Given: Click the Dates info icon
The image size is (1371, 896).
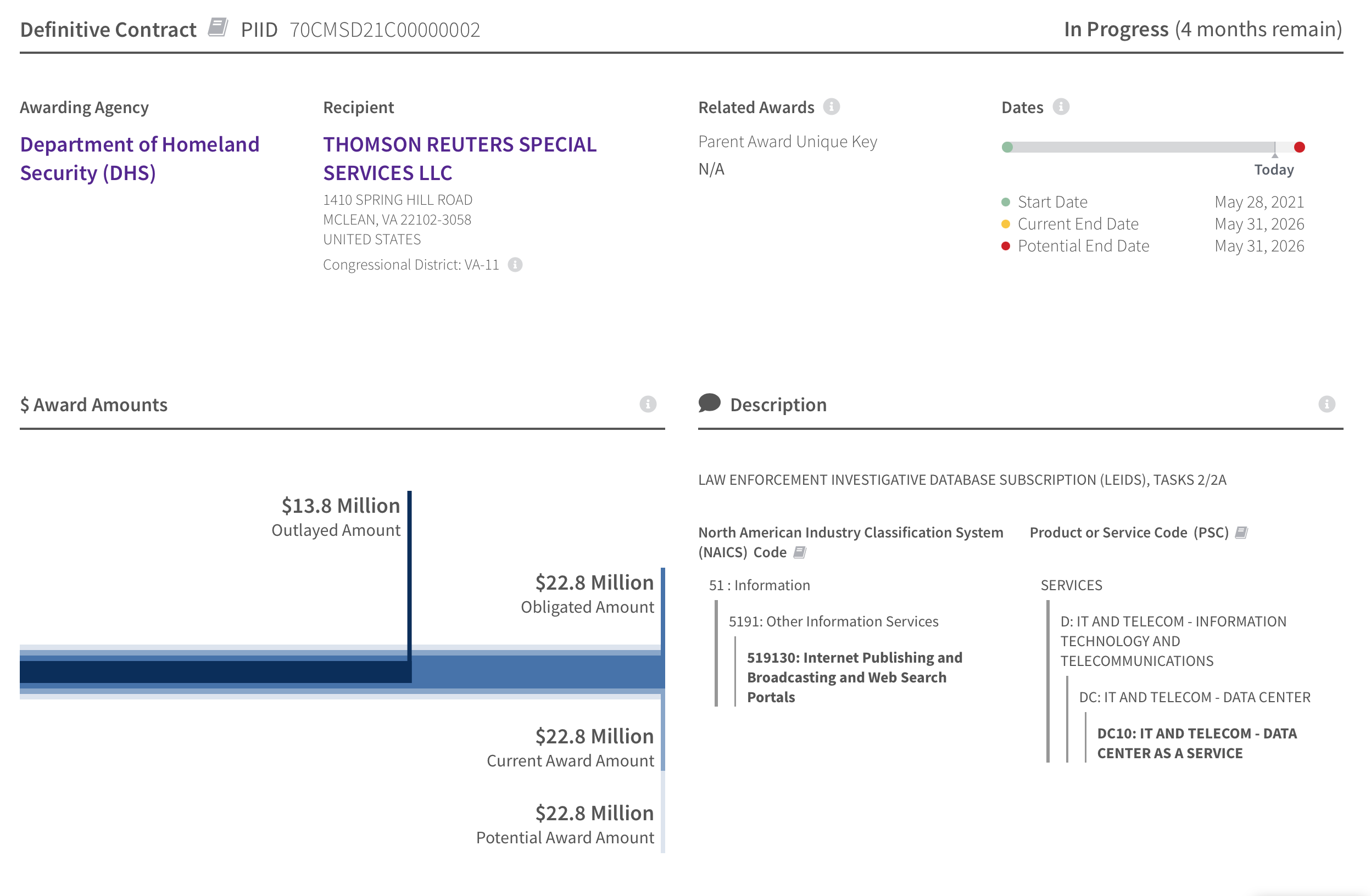Looking at the screenshot, I should coord(1061,107).
